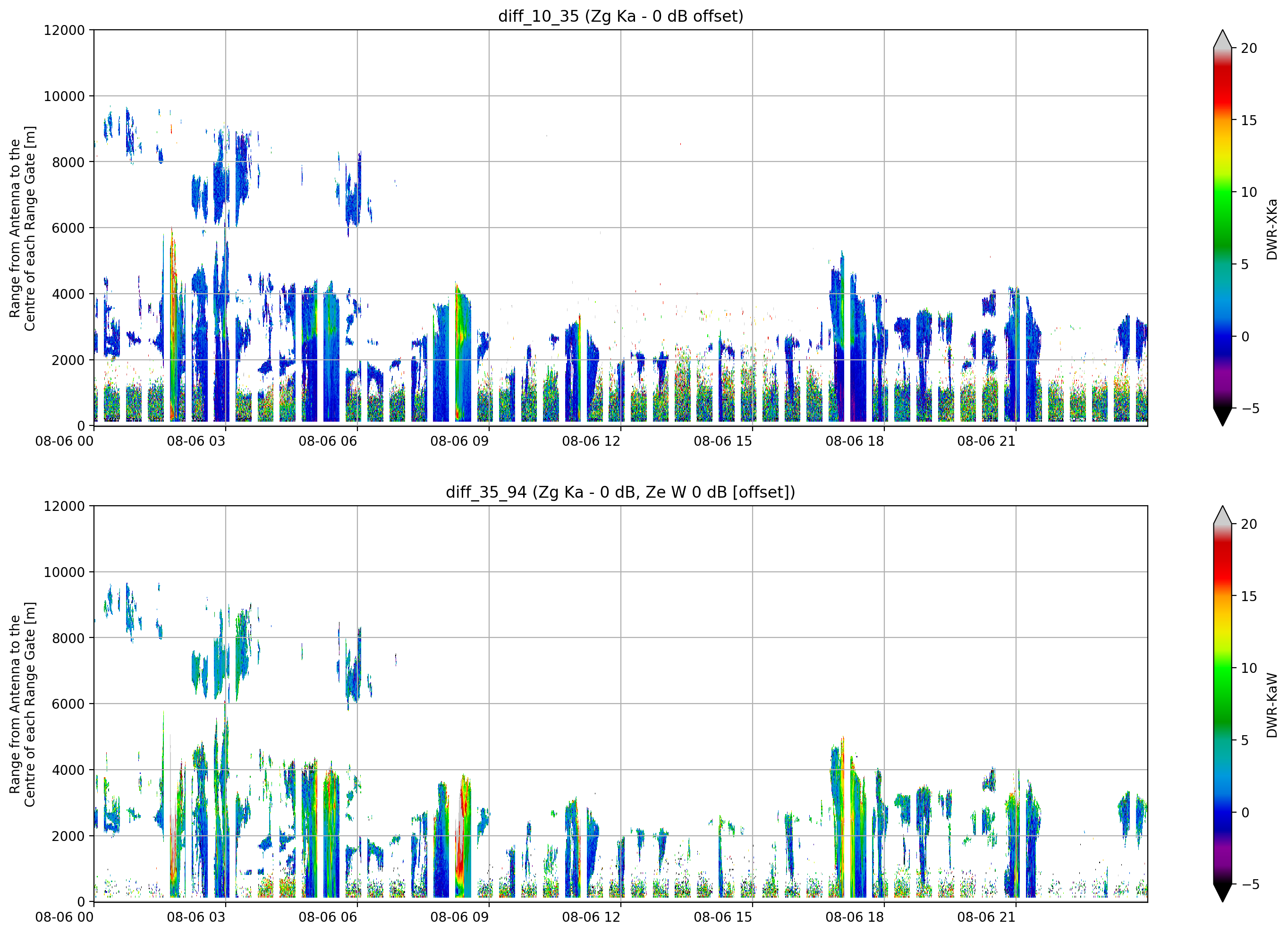Viewport: 1288px width, 934px height.
Task: Click the '−5' tick on the DWR-XKa colorbar
Action: pos(1250,408)
